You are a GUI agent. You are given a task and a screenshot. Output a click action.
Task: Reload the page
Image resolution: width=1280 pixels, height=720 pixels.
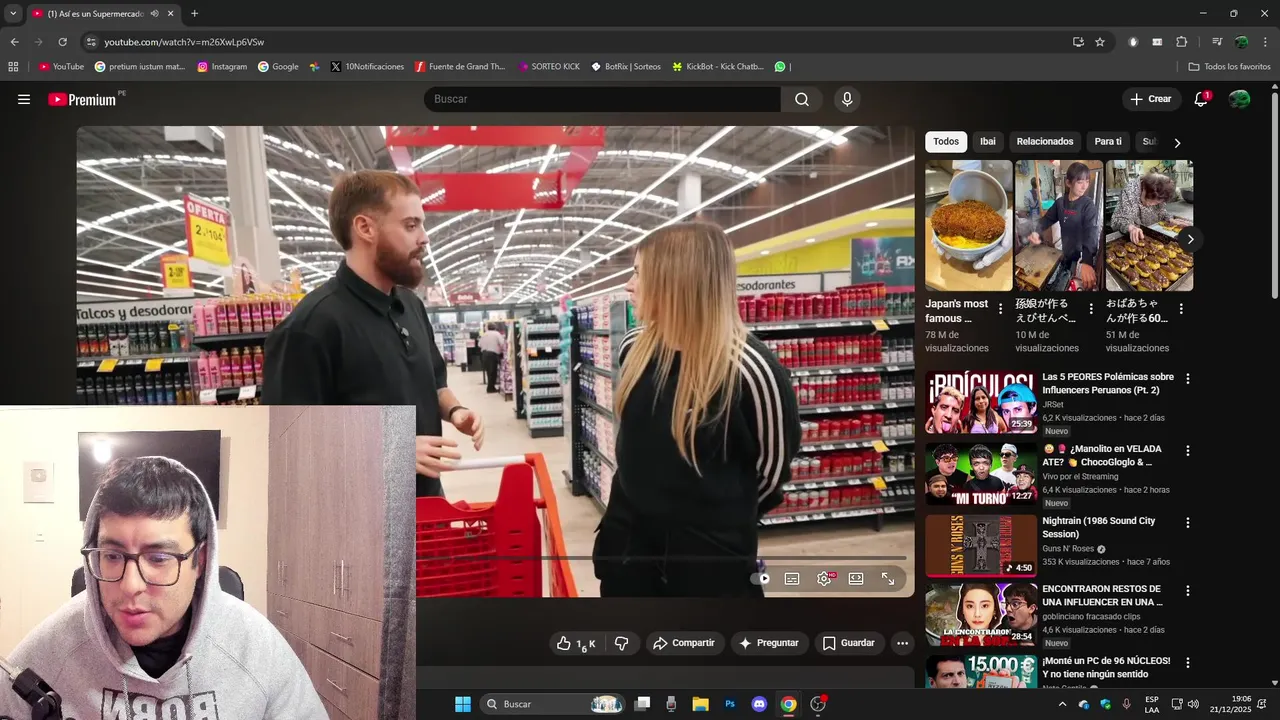[62, 42]
